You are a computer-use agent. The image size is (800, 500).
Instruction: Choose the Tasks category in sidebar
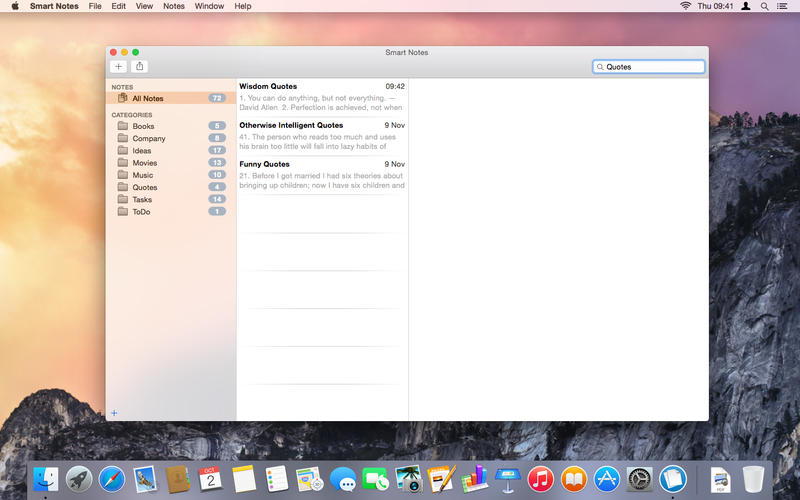pyautogui.click(x=143, y=199)
